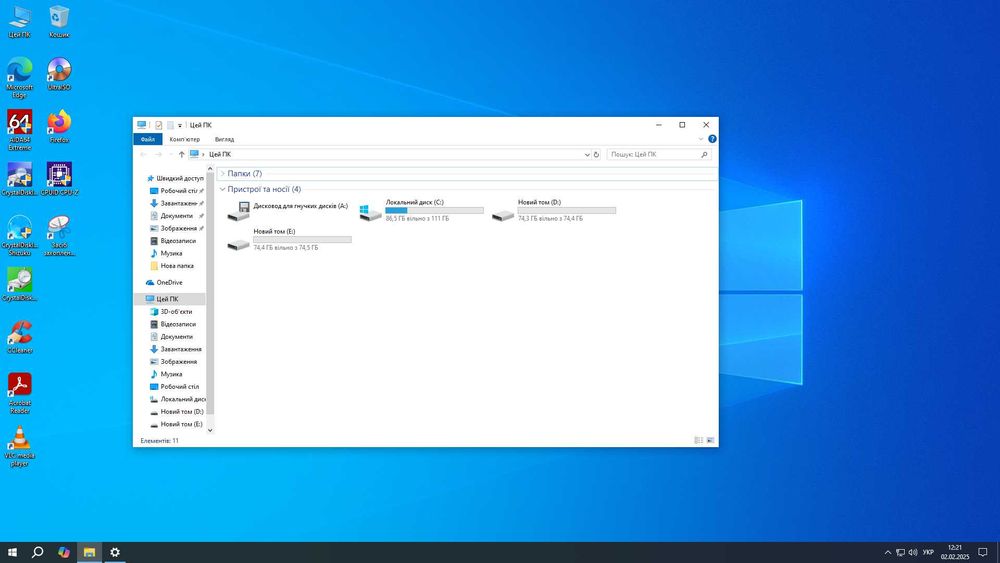Image resolution: width=1000 pixels, height=563 pixels.
Task: Refresh the Цей ПК view
Action: coord(596,154)
